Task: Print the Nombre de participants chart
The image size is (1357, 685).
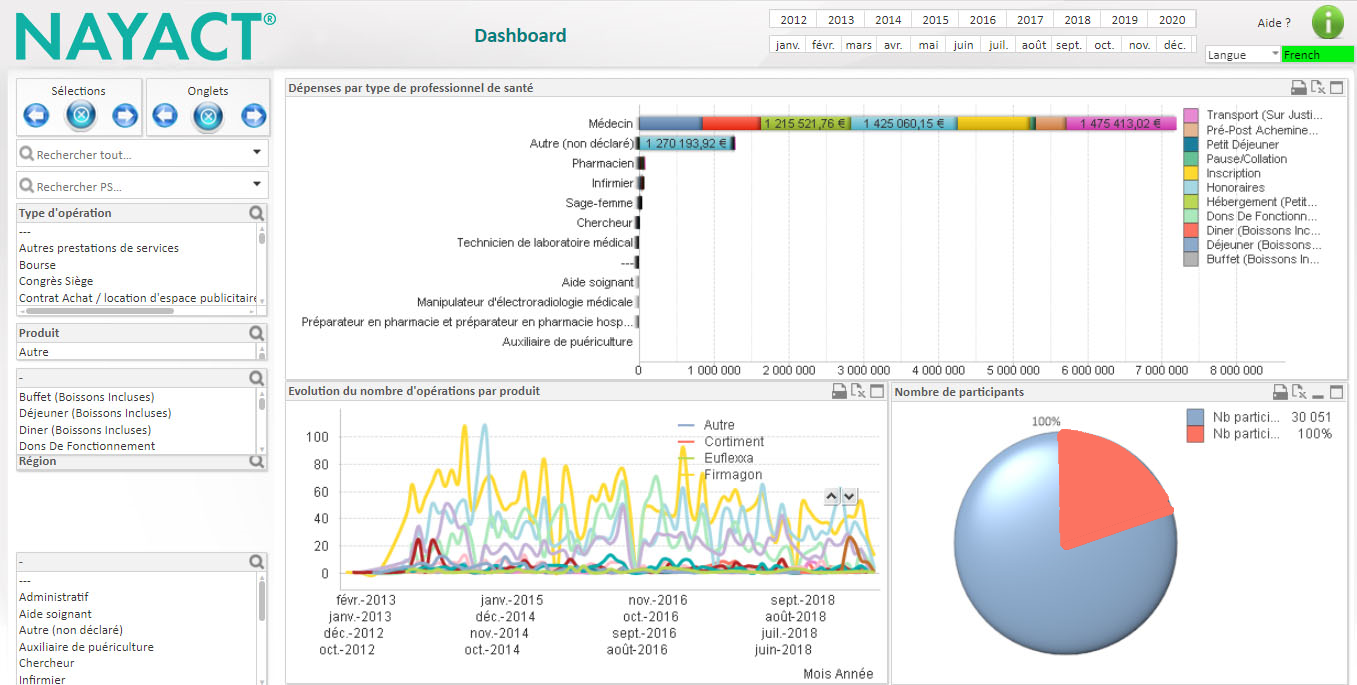Action: (1280, 391)
